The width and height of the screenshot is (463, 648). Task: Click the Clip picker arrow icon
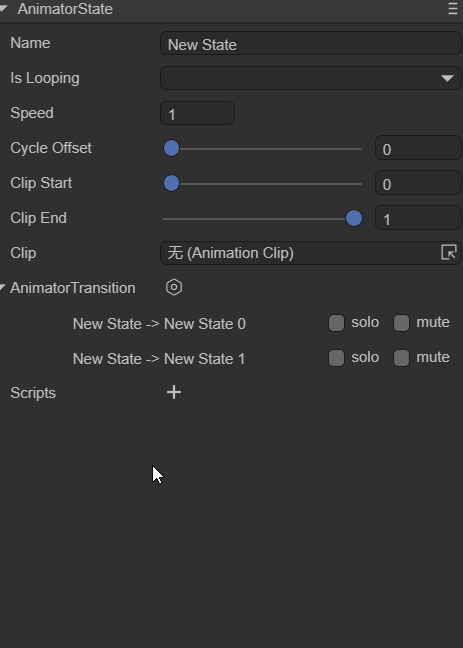449,252
